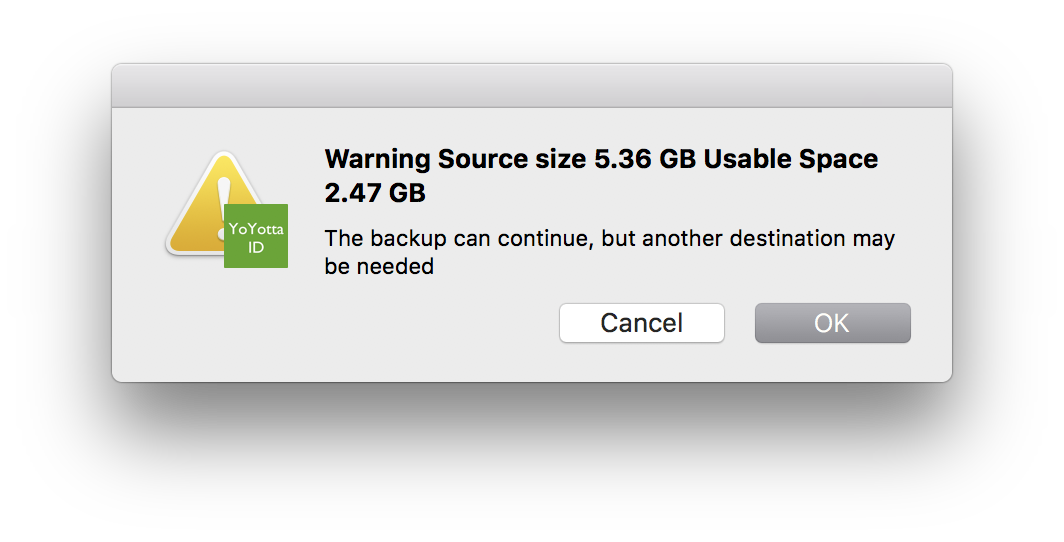The width and height of the screenshot is (1064, 542).
Task: Click empty space between Cancel and OK
Action: coord(740,323)
